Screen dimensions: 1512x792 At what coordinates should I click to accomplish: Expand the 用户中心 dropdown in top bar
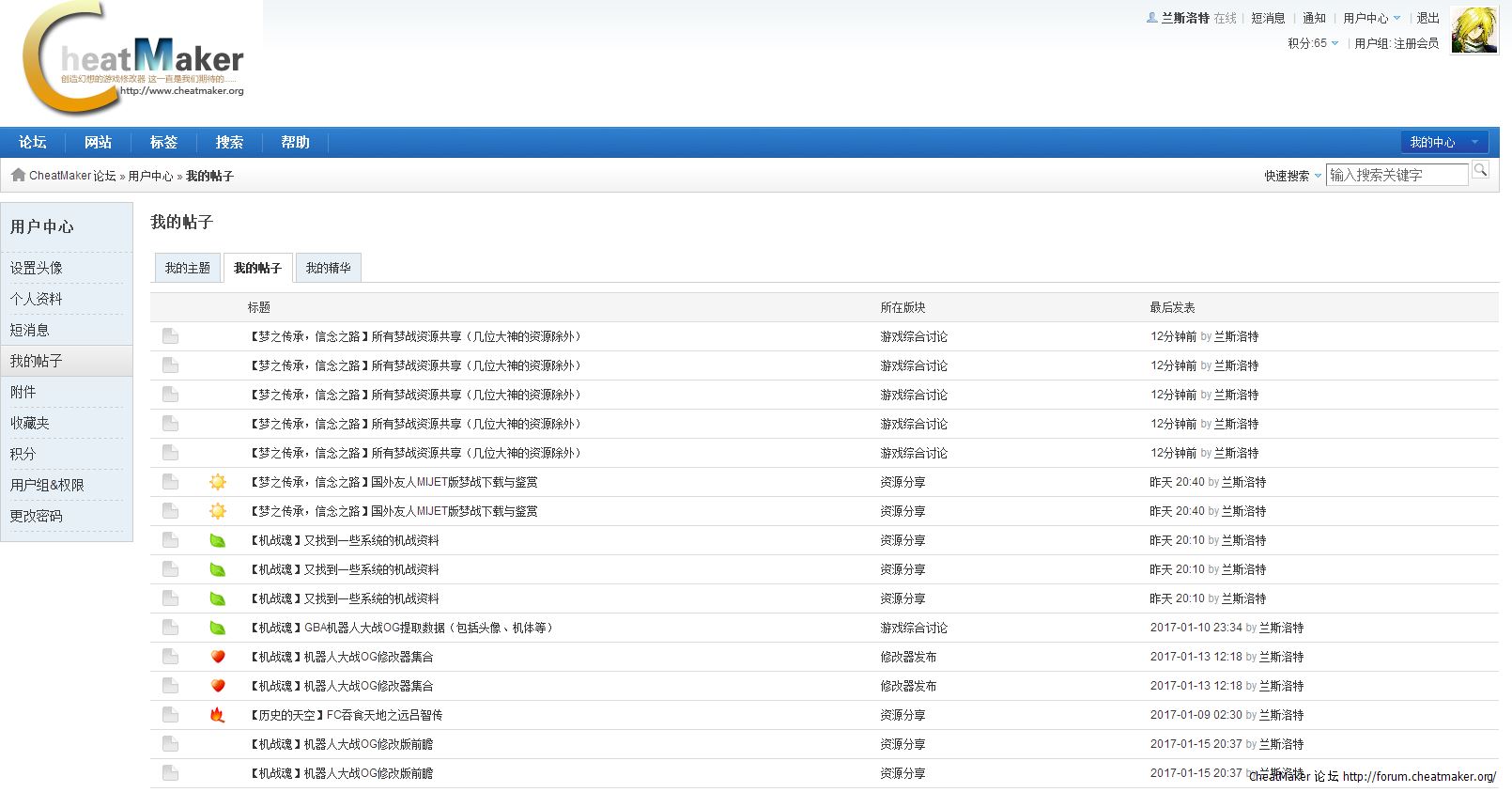click(x=1371, y=18)
